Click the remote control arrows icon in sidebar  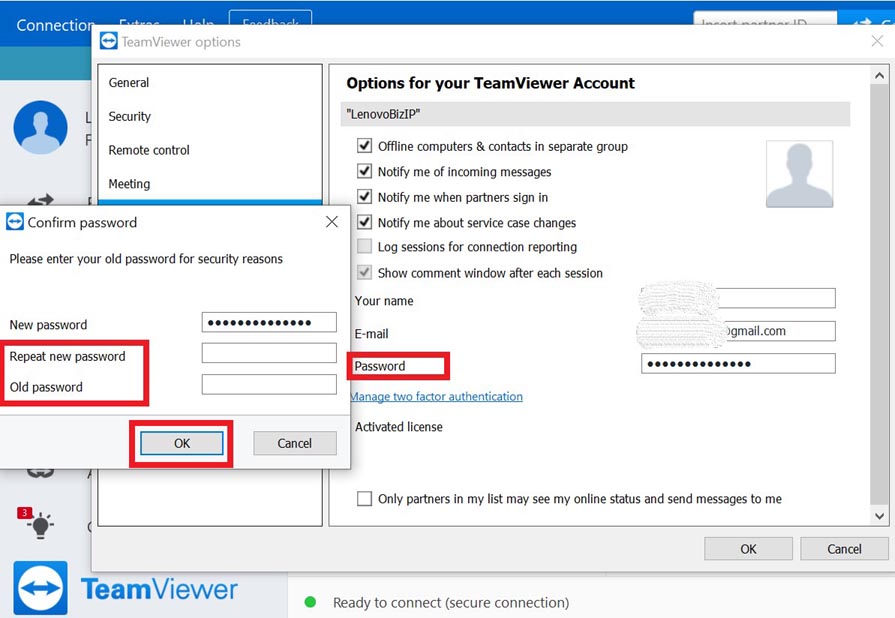click(x=41, y=200)
